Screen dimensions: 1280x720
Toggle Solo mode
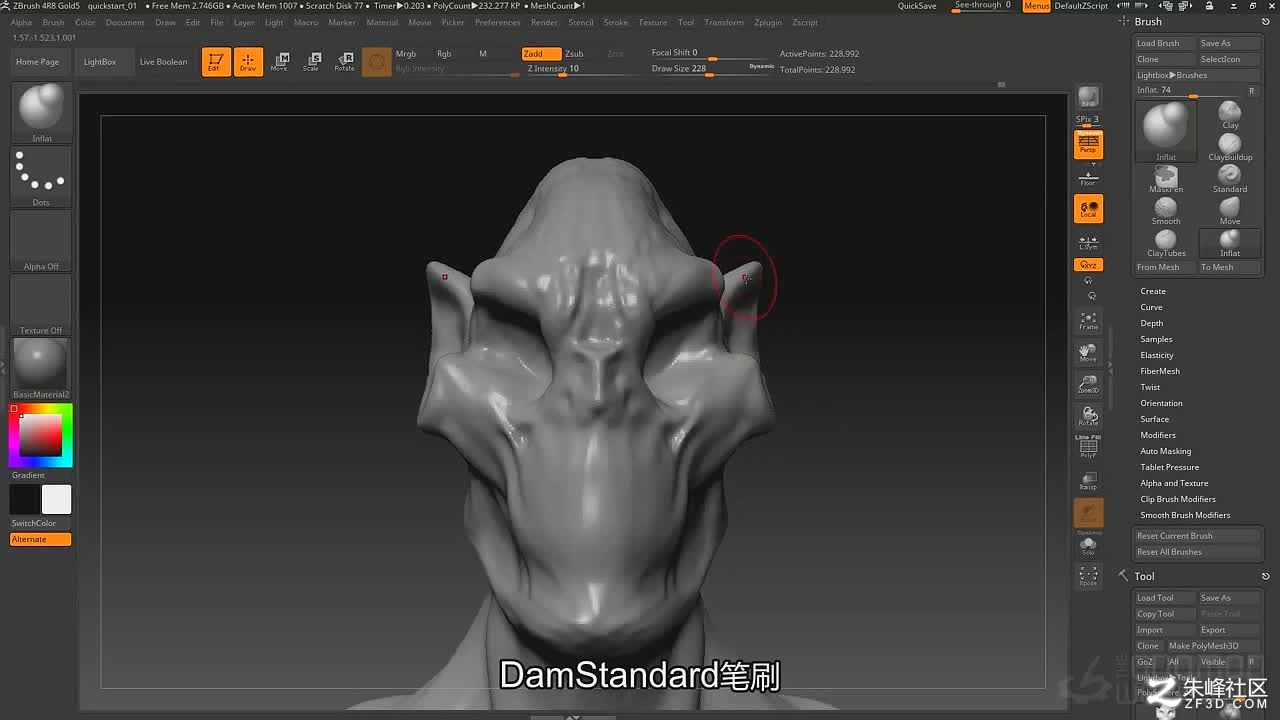point(1088,546)
